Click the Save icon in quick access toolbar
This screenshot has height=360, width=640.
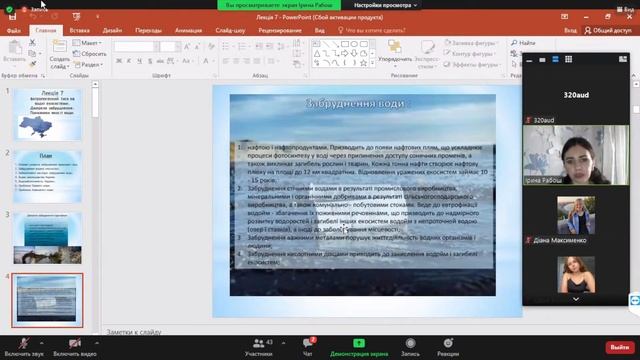(12, 17)
